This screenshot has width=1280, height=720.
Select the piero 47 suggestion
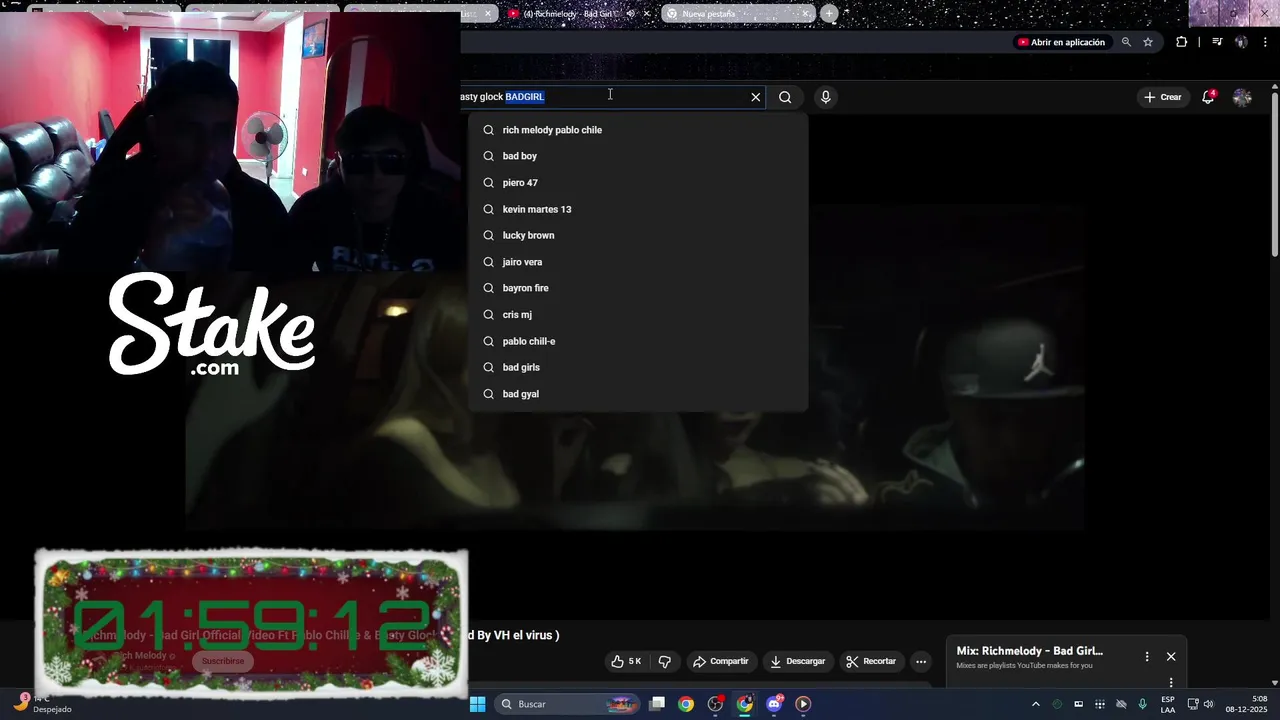coord(638,183)
